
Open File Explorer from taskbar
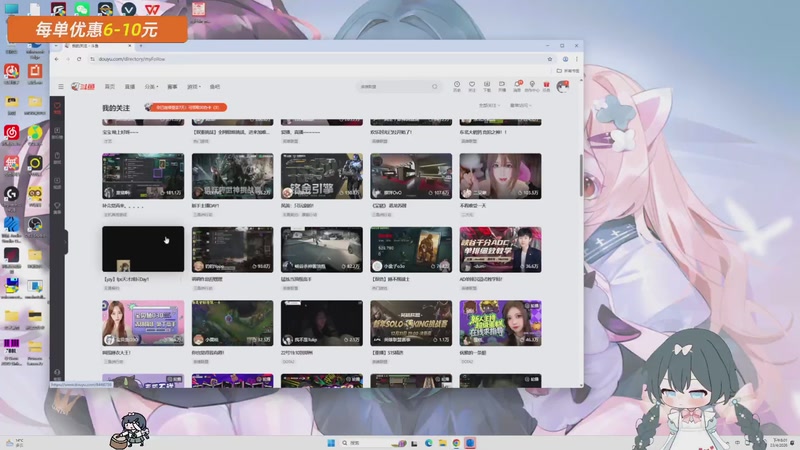click(x=442, y=442)
